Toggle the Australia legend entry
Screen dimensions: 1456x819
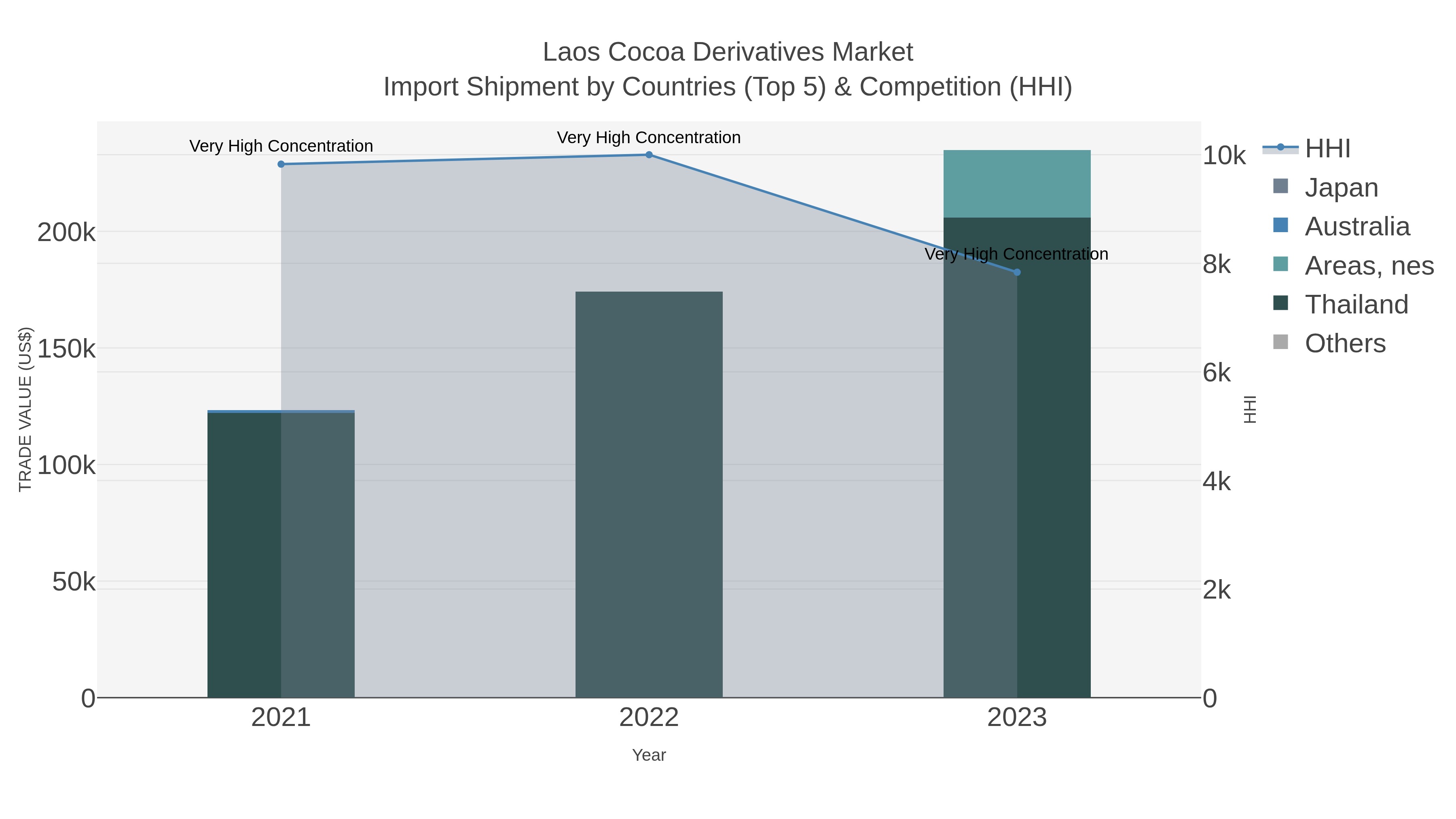pos(1341,226)
